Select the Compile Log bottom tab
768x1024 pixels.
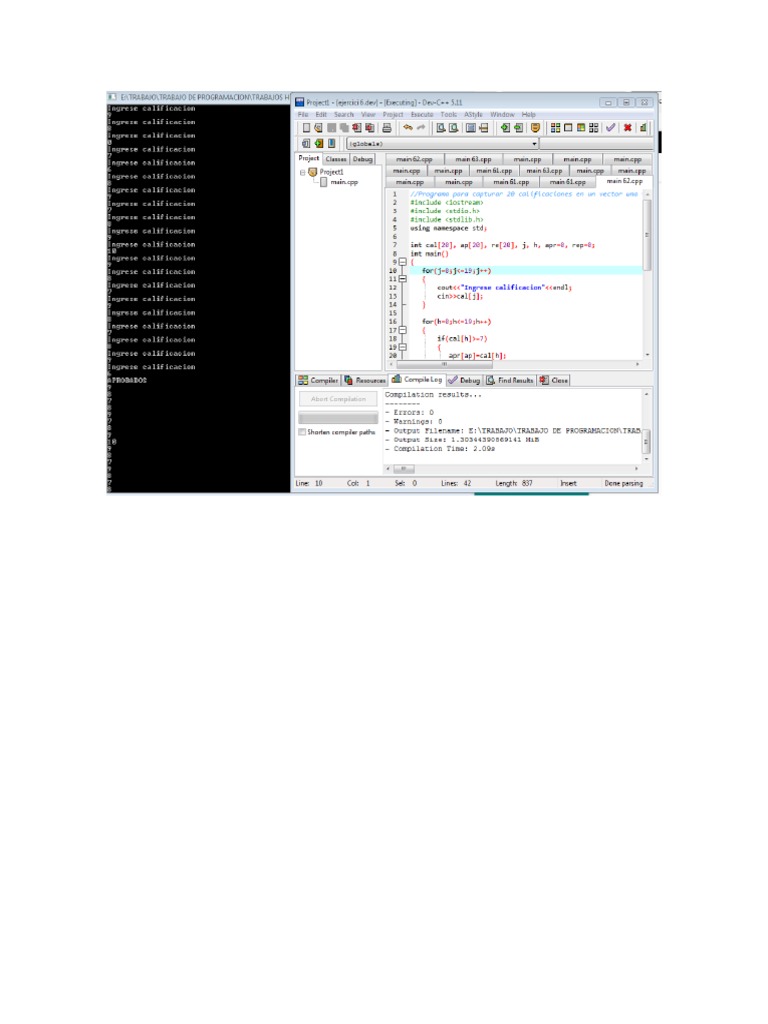coord(417,379)
